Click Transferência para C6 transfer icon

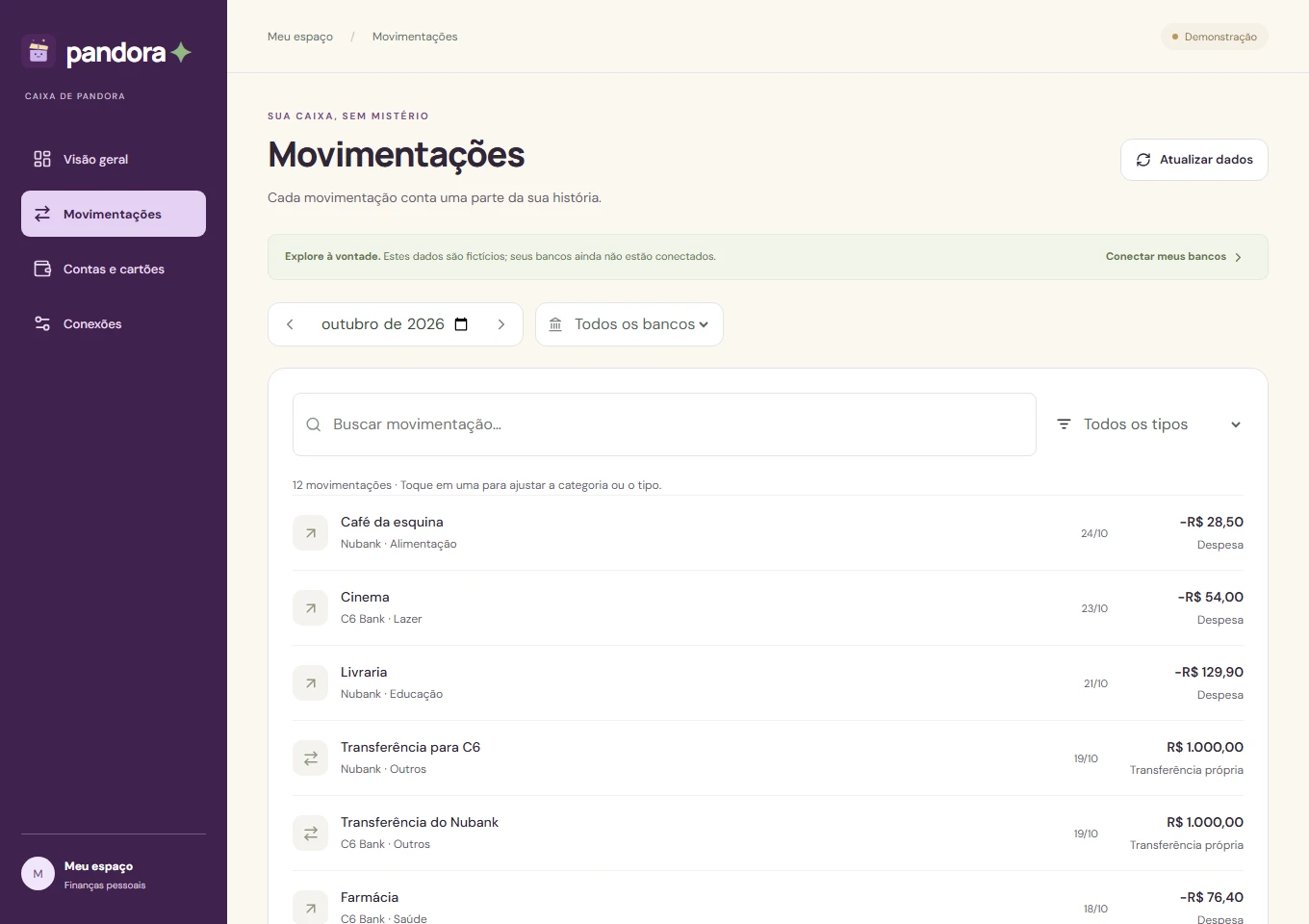point(310,758)
